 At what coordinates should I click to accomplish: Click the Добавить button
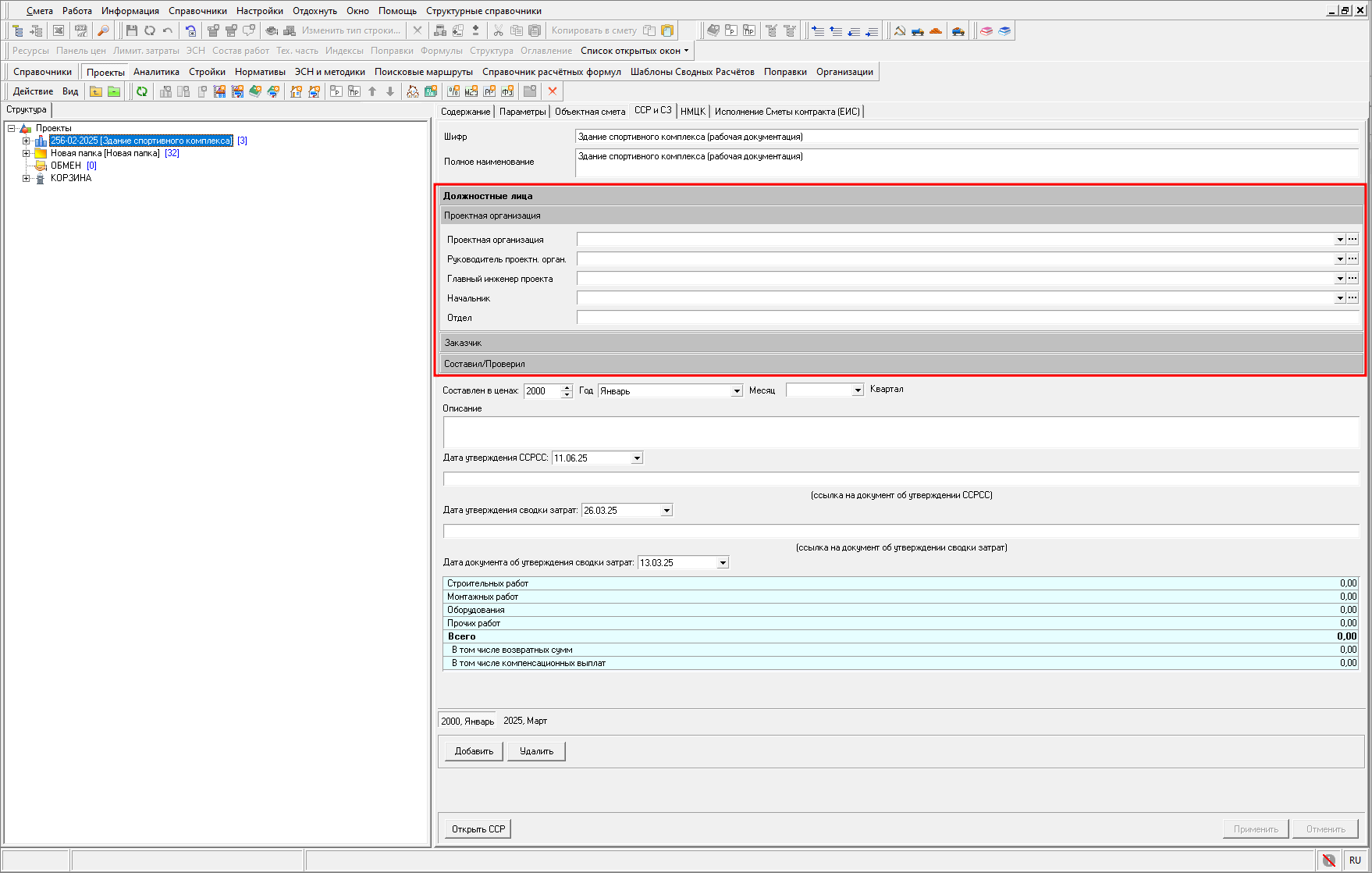[x=474, y=751]
